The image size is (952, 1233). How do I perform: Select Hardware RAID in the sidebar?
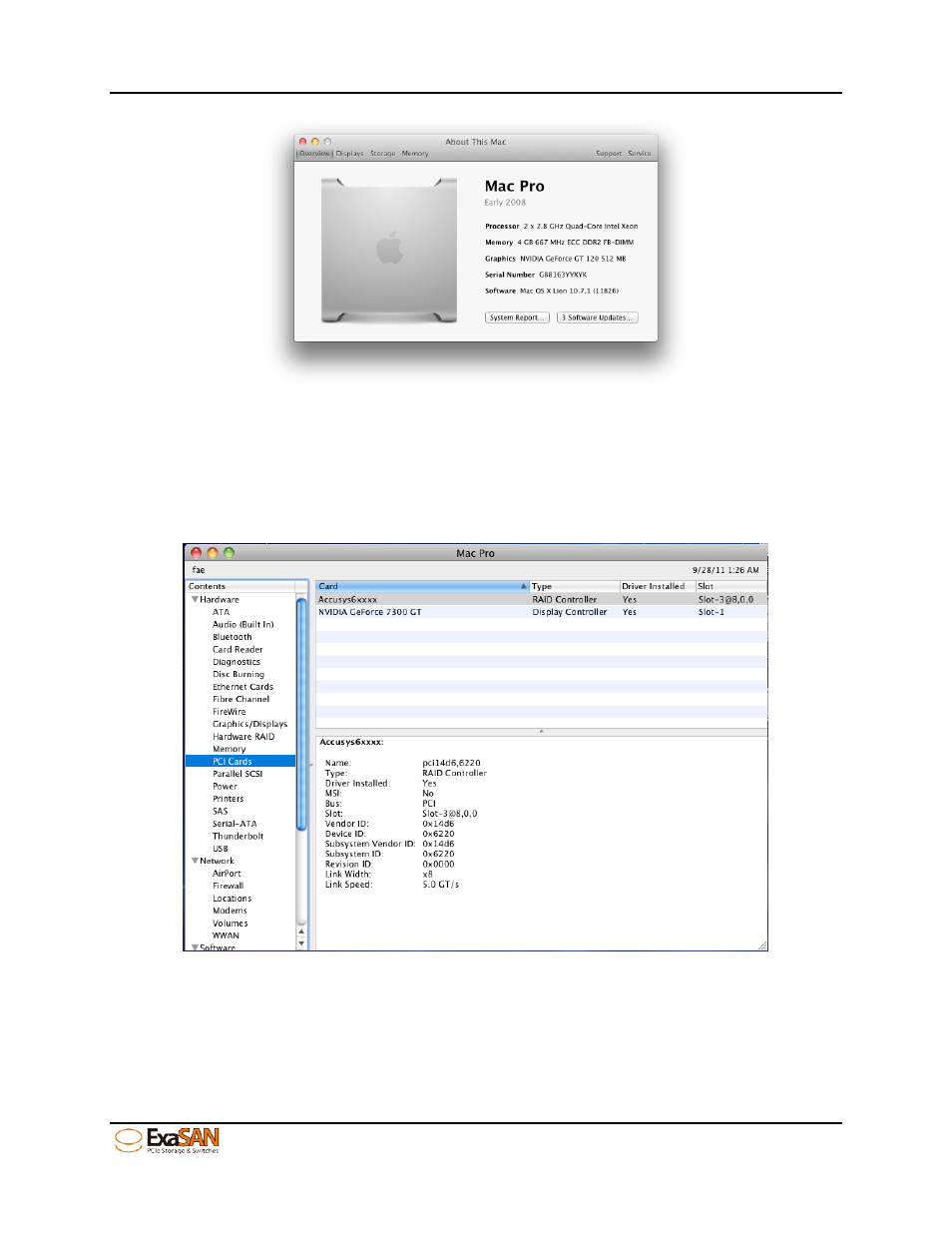[243, 737]
